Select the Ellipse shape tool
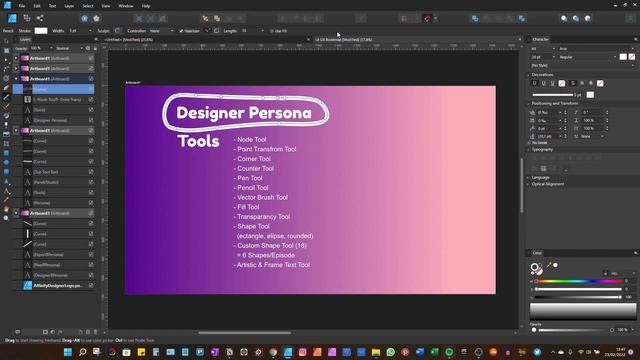The width and height of the screenshot is (640, 360). pyautogui.click(x=6, y=162)
